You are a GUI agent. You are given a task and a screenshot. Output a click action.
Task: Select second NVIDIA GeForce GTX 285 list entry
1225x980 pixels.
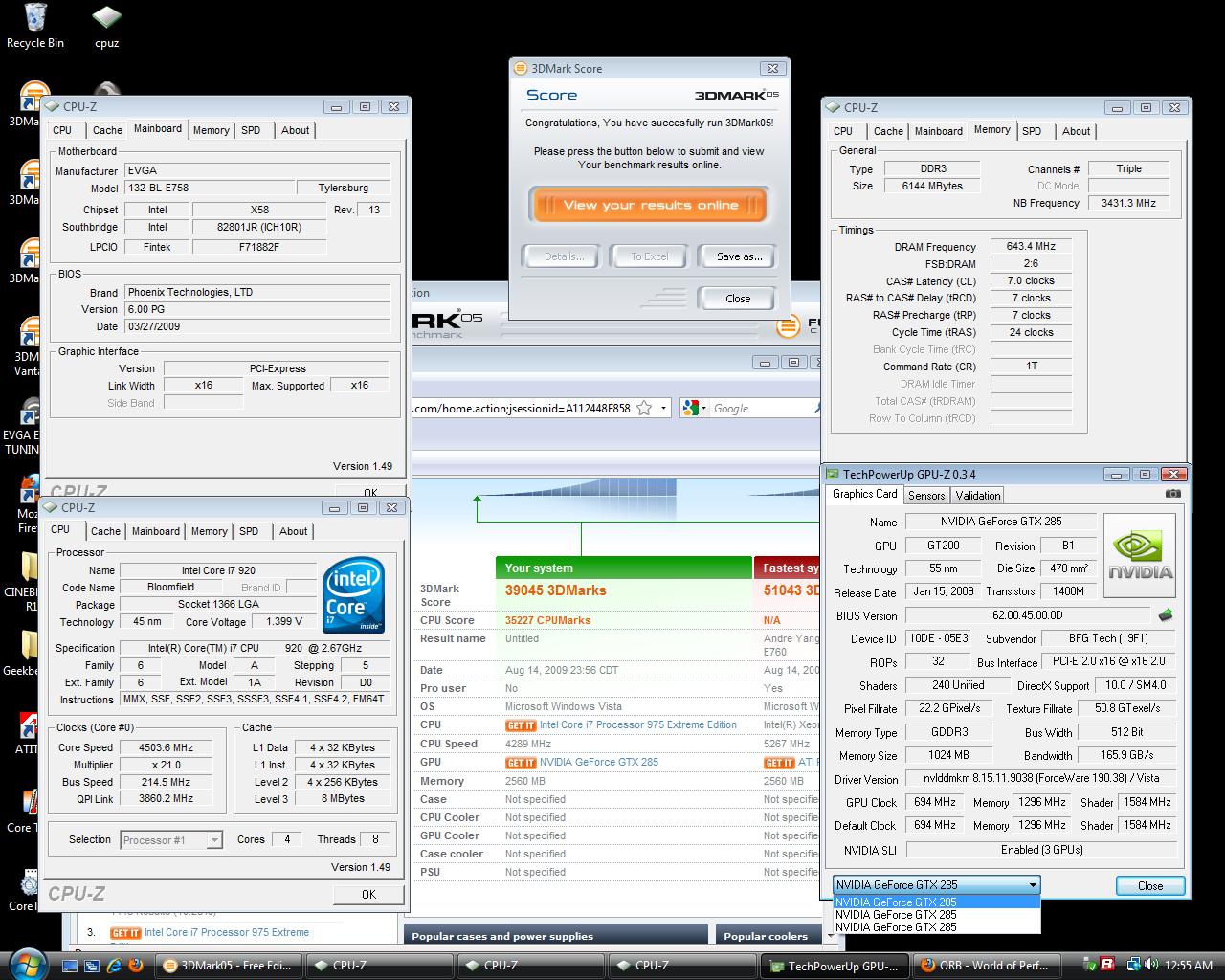pos(937,914)
